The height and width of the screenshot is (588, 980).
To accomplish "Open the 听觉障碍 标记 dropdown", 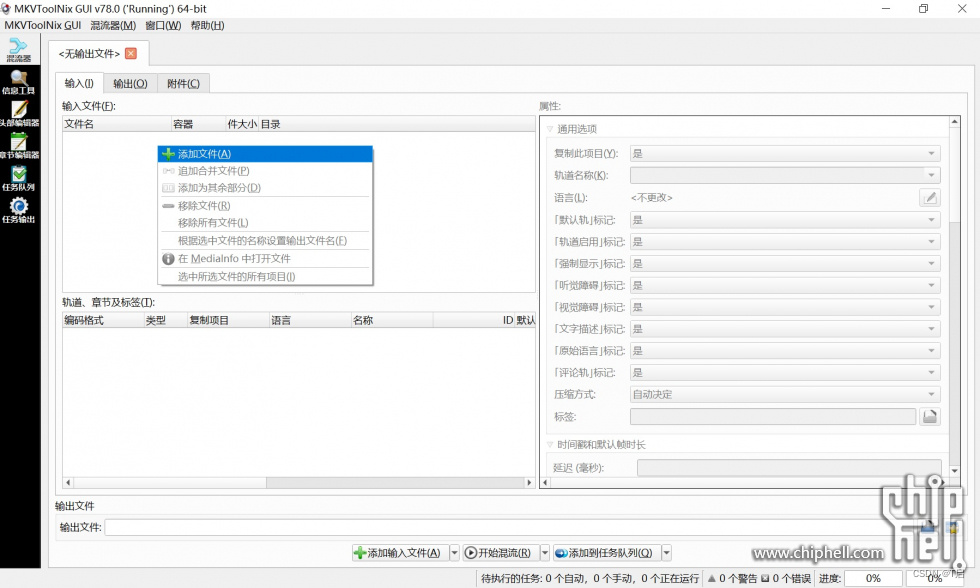I will pyautogui.click(x=785, y=286).
